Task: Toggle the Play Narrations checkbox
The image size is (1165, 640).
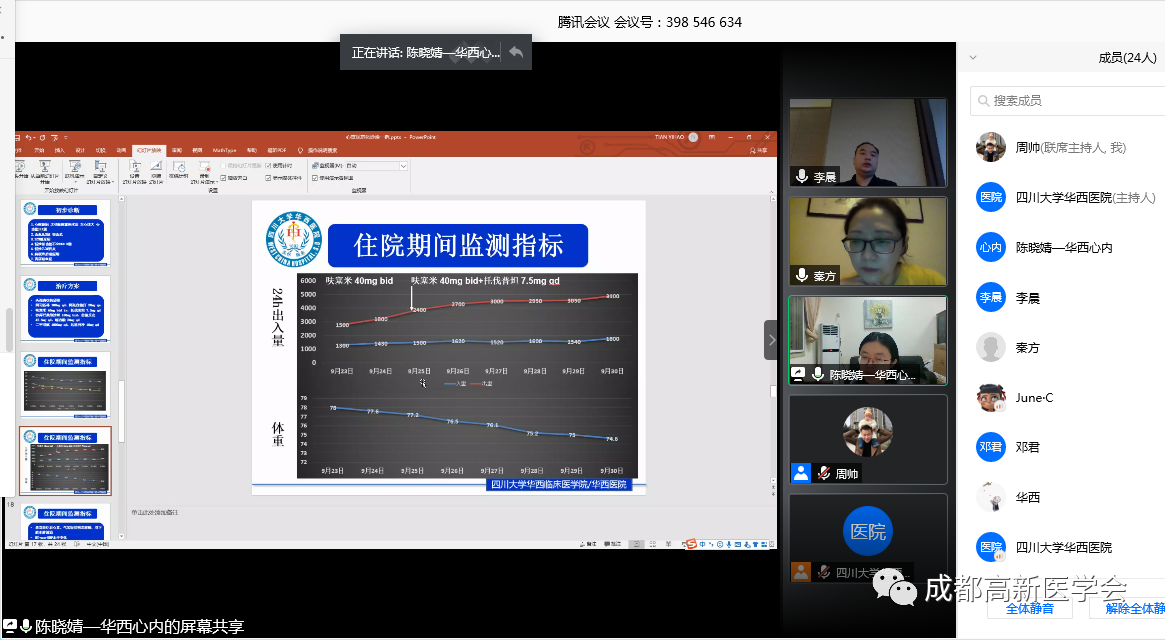Action: coord(224,178)
